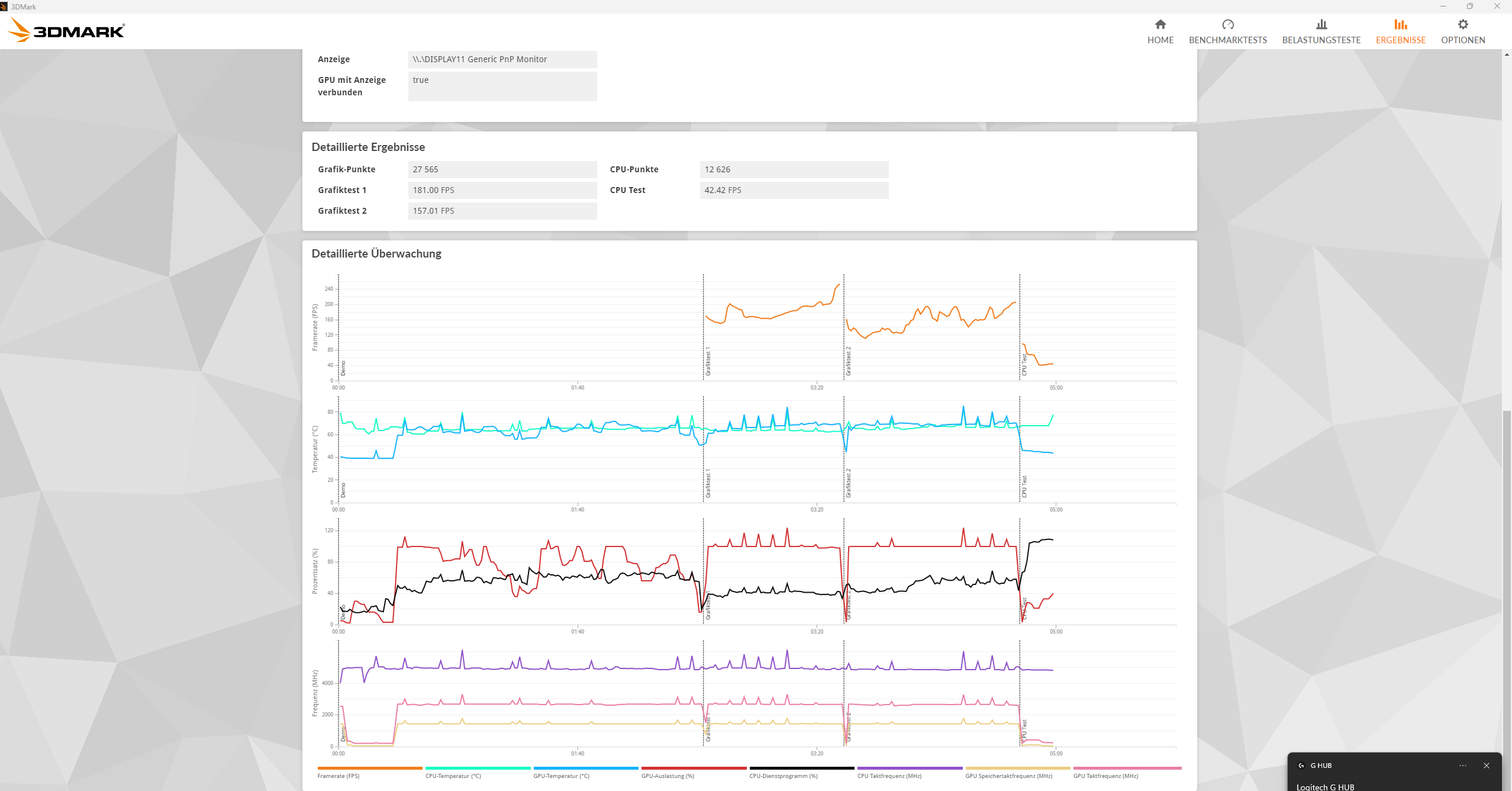Switch to the OPTIONEN tab label
Screen dimensions: 1512x791
[1462, 40]
